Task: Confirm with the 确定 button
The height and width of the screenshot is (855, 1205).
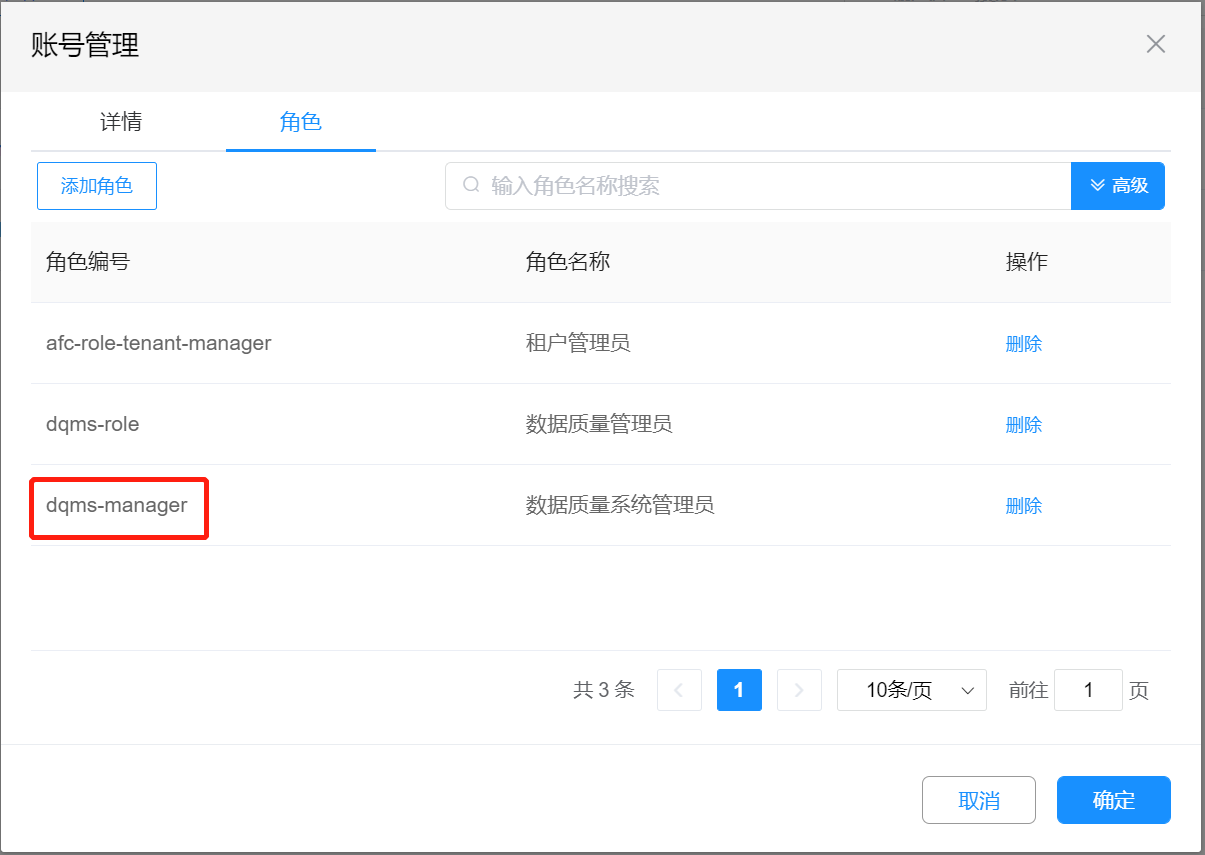Action: (1113, 800)
